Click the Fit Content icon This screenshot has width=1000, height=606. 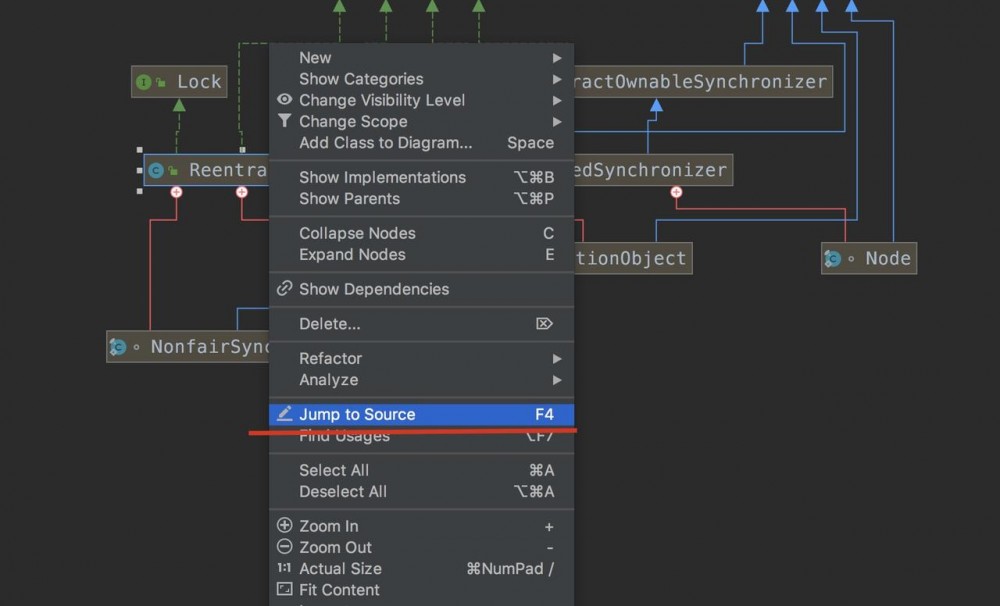[x=285, y=590]
